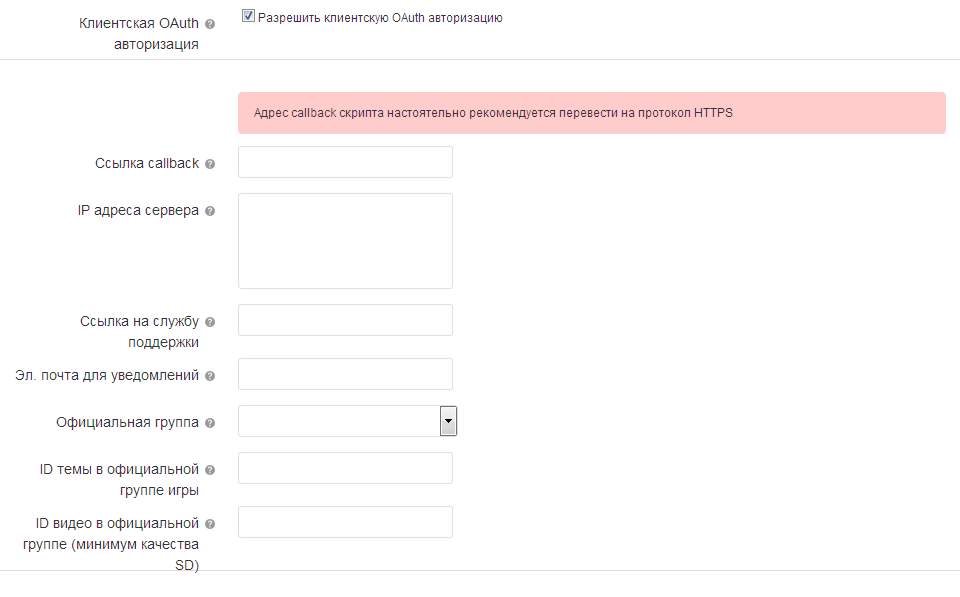Click help icon next to Клиентская OAuth авторизация
960x597 pixels.
pyautogui.click(x=210, y=24)
